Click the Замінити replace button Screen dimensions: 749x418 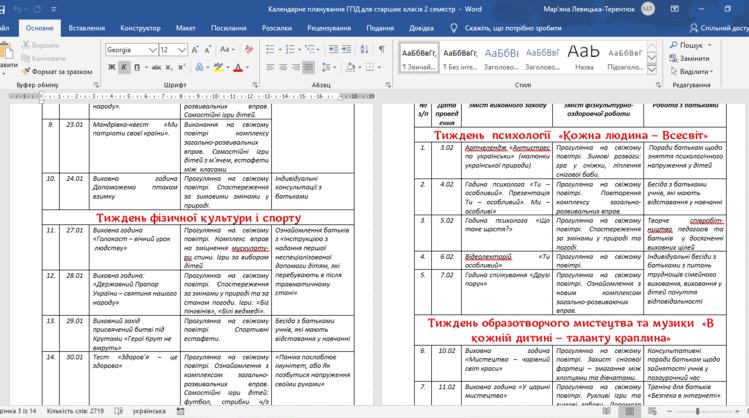coord(689,58)
